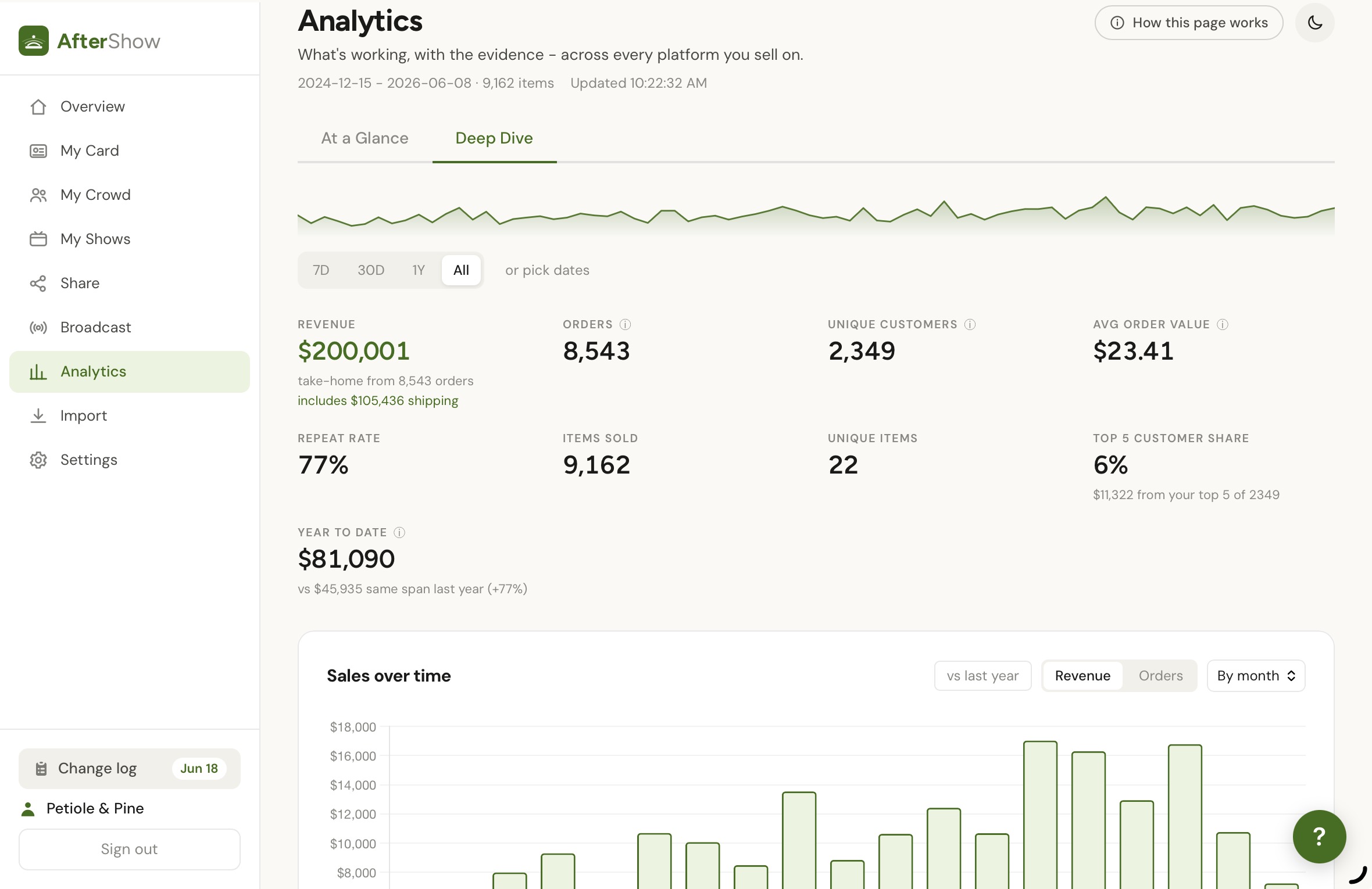This screenshot has width=1372, height=889.
Task: Click the $200,001 revenue figure
Action: click(x=353, y=351)
